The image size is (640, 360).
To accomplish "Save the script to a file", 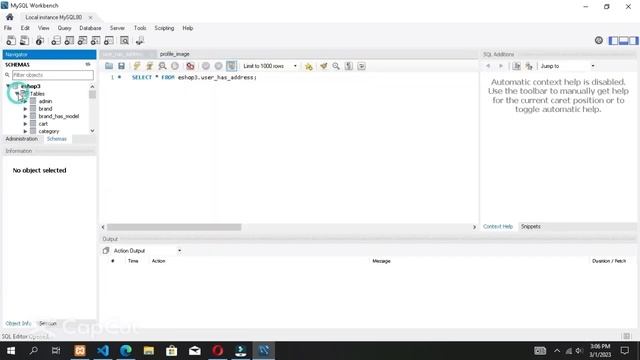I will (121, 66).
